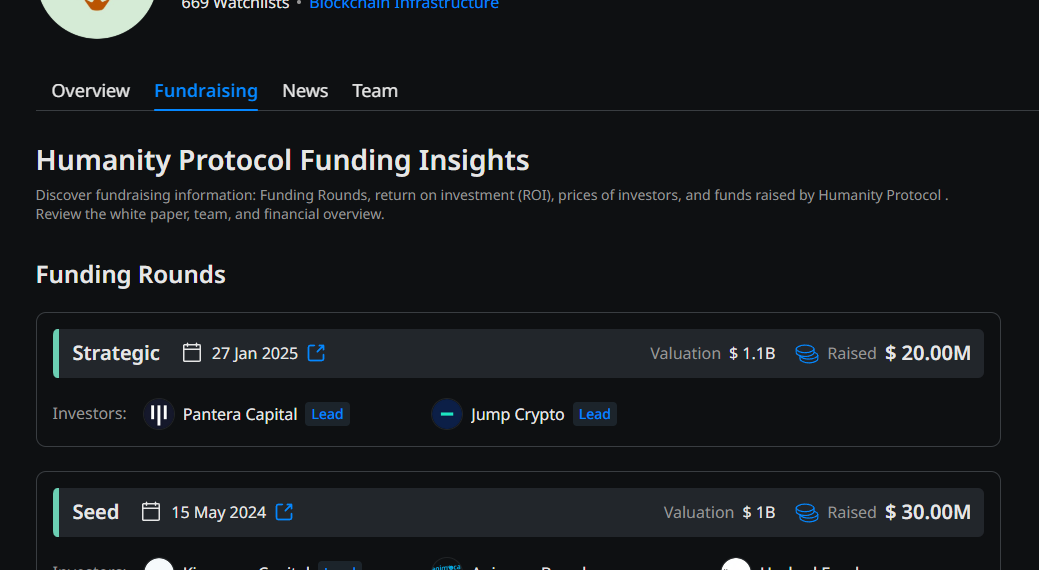Viewport: 1039px width, 570px height.
Task: Click the Lead badge next to Pantera Capital
Action: point(327,414)
